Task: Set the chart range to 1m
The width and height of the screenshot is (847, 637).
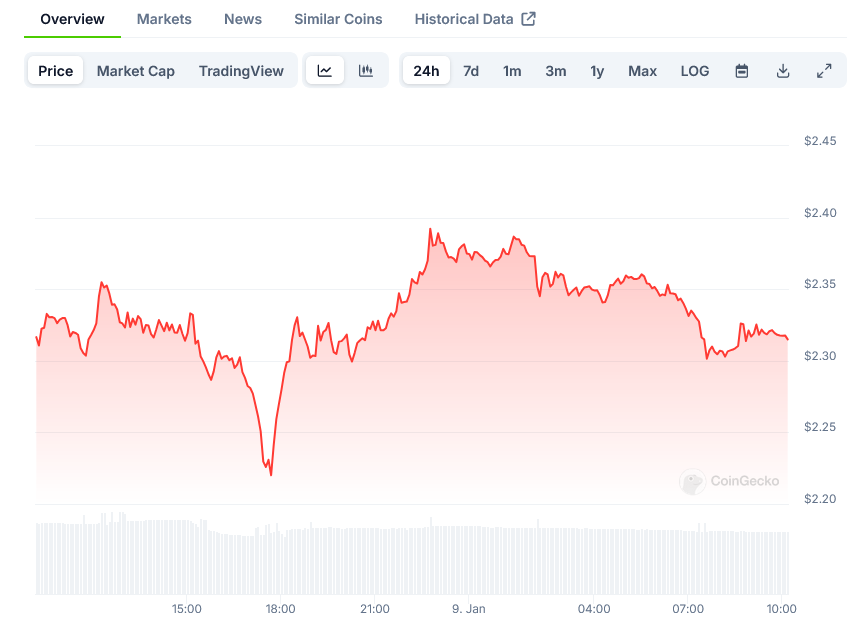Action: 512,71
